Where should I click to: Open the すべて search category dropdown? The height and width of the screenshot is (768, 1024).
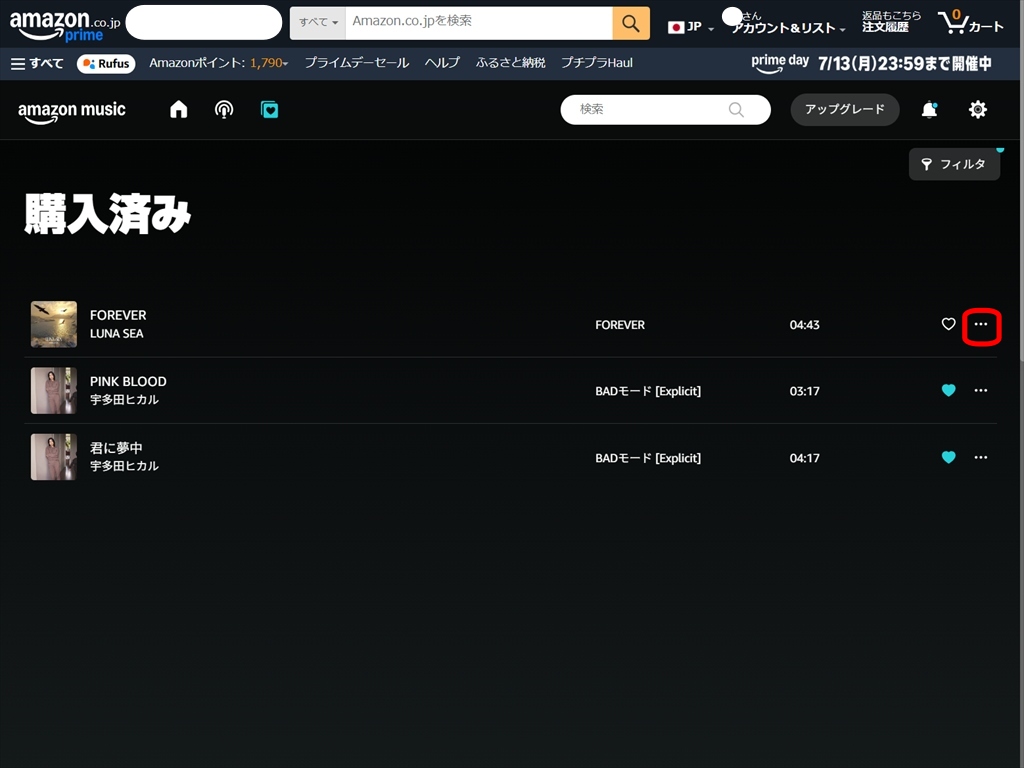pyautogui.click(x=318, y=23)
